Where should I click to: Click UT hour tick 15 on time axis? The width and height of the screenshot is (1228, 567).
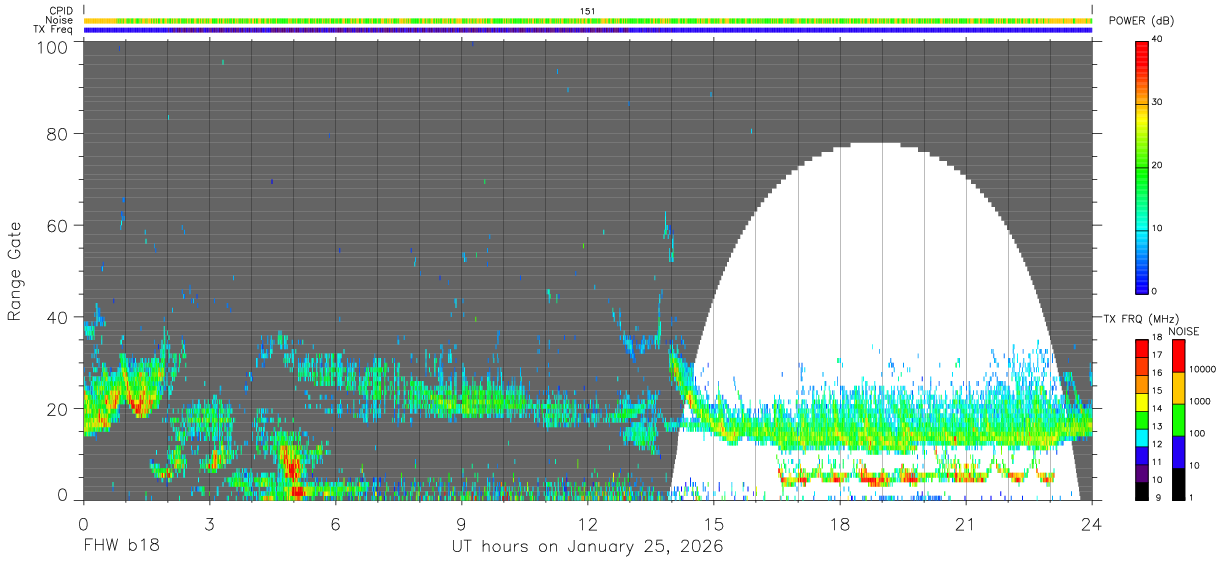(713, 522)
